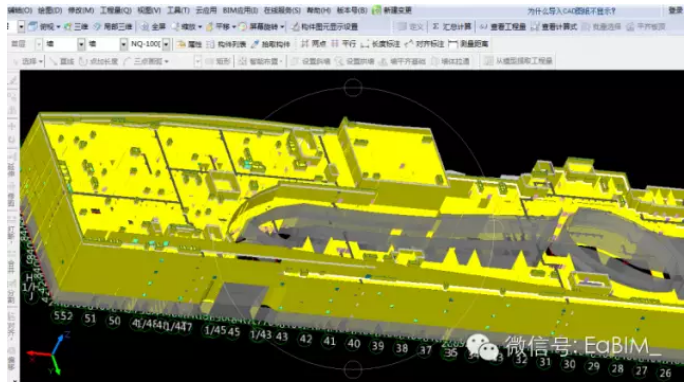Screen dimensions: 687x386
Task: Select the 三点画弧 three-point arc tool
Action: point(143,61)
